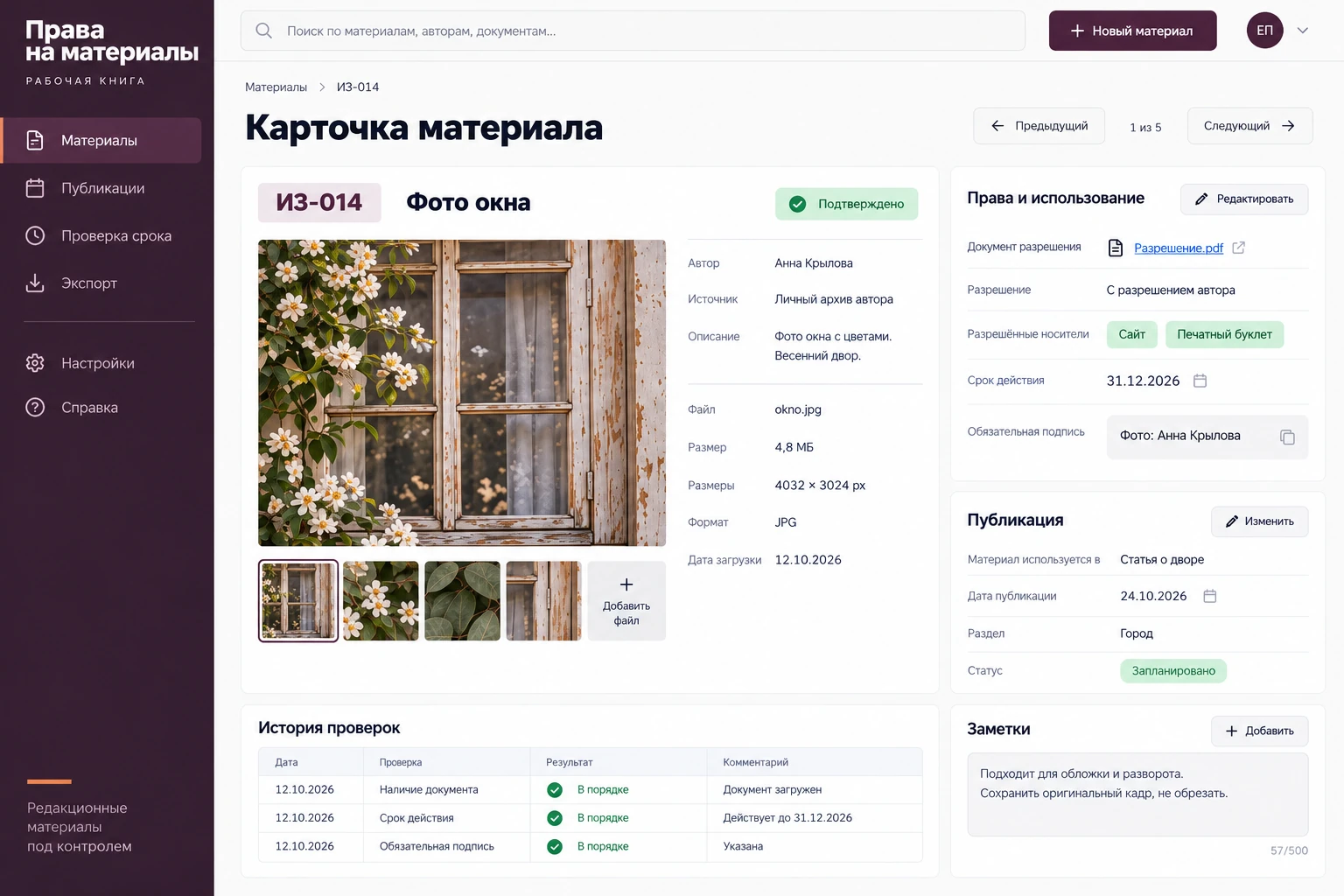Open the main window photo preview
This screenshot has height=896, width=1344.
click(462, 393)
